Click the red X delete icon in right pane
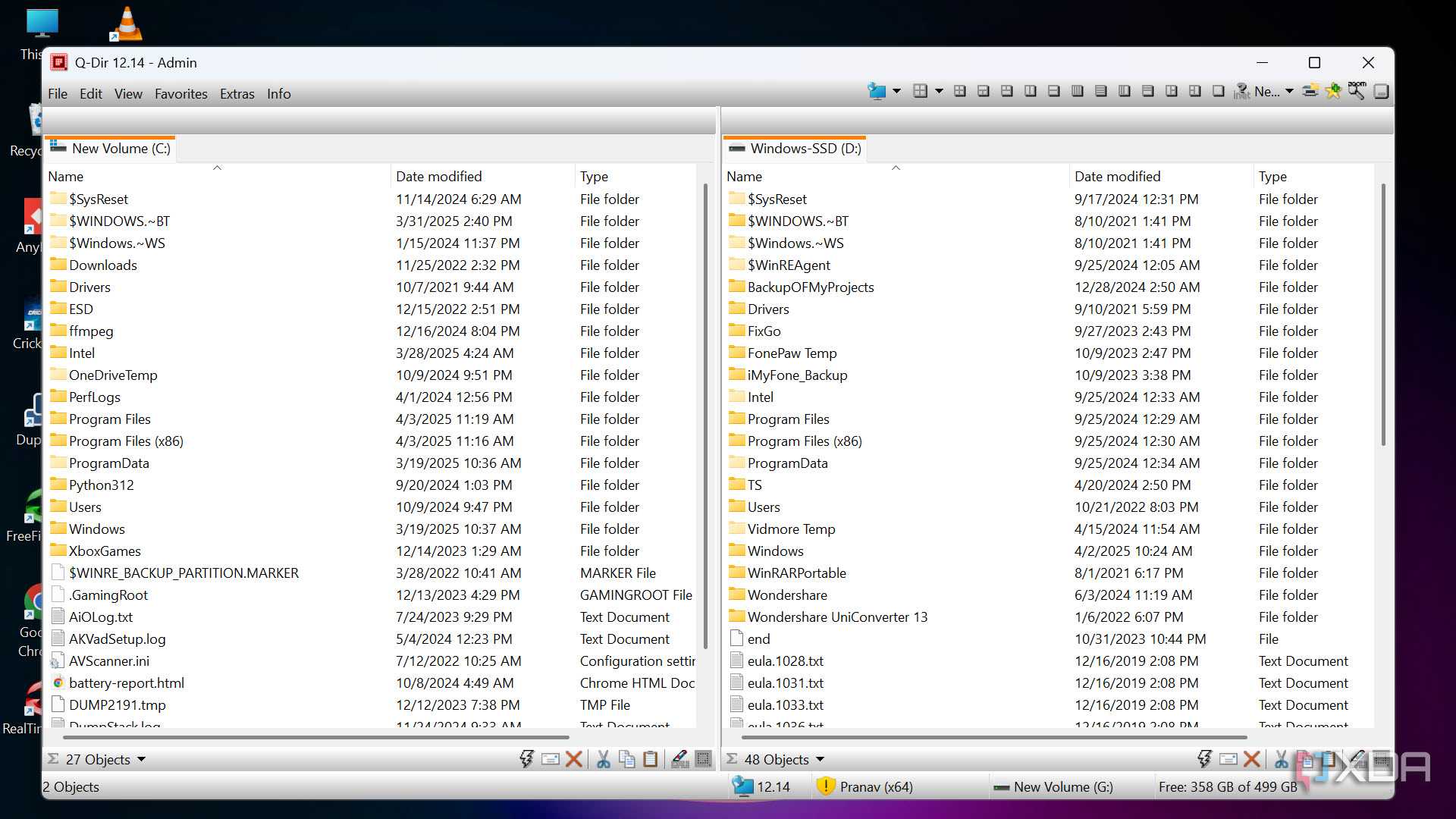Viewport: 1456px width, 819px height. (x=1252, y=759)
